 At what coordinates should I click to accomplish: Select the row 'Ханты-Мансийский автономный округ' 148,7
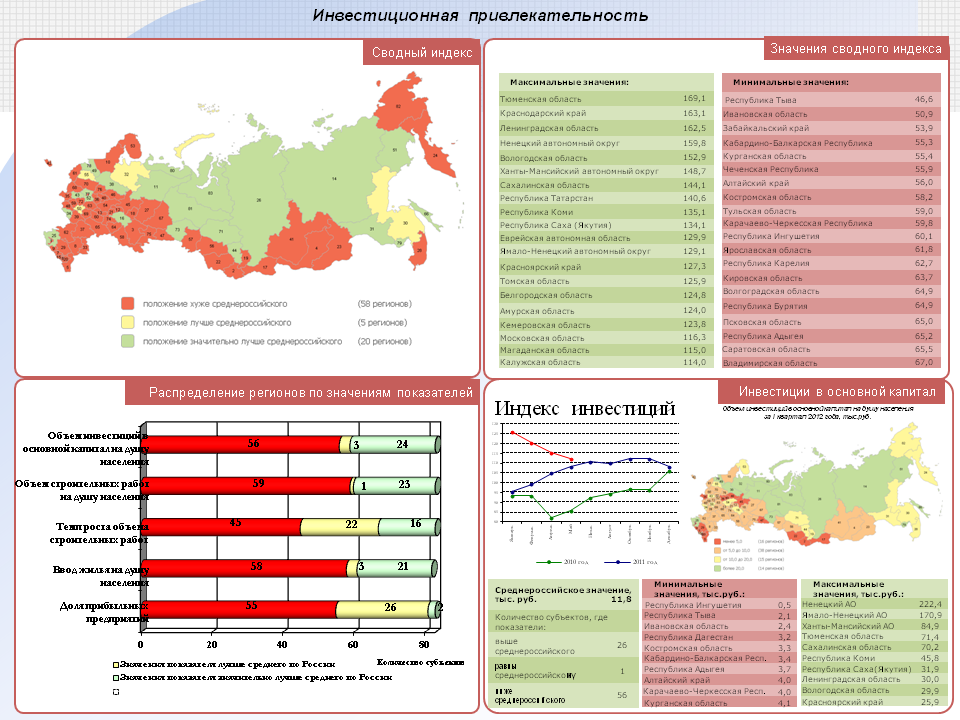[606, 171]
